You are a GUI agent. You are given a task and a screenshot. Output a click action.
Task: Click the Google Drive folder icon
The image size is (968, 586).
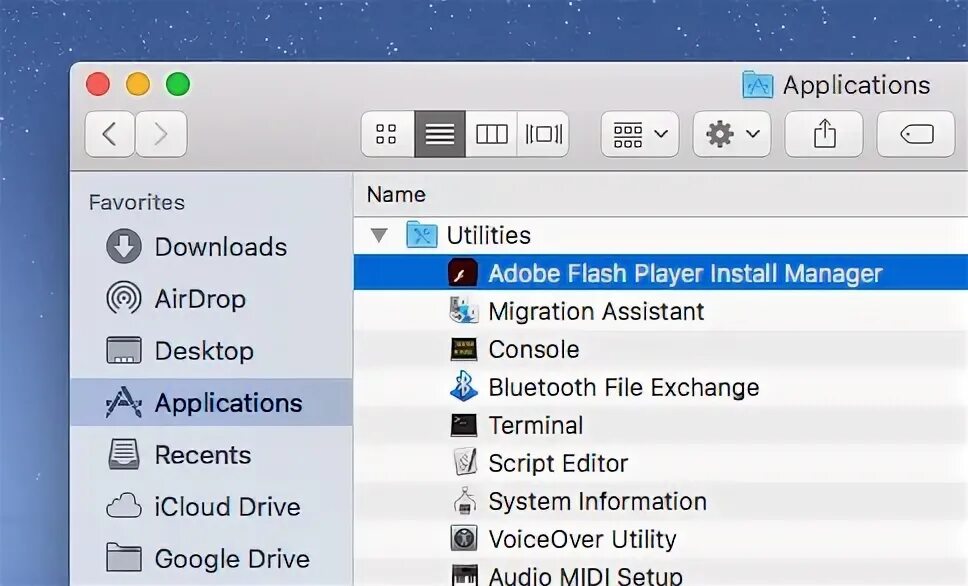[123, 557]
